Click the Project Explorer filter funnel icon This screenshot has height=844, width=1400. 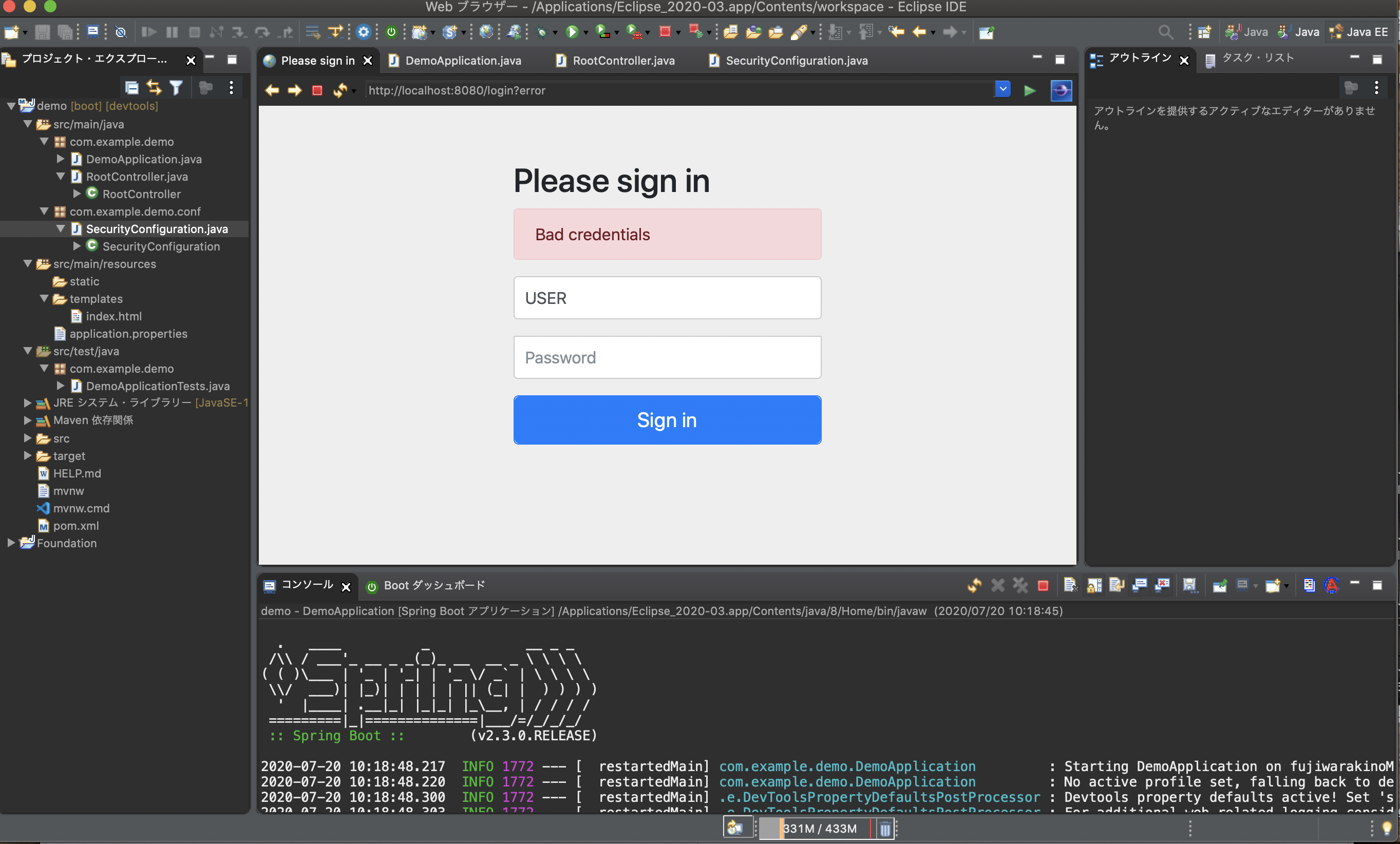[x=176, y=87]
